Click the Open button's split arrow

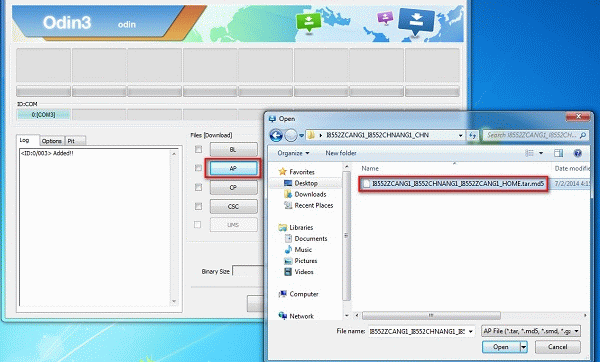523,347
